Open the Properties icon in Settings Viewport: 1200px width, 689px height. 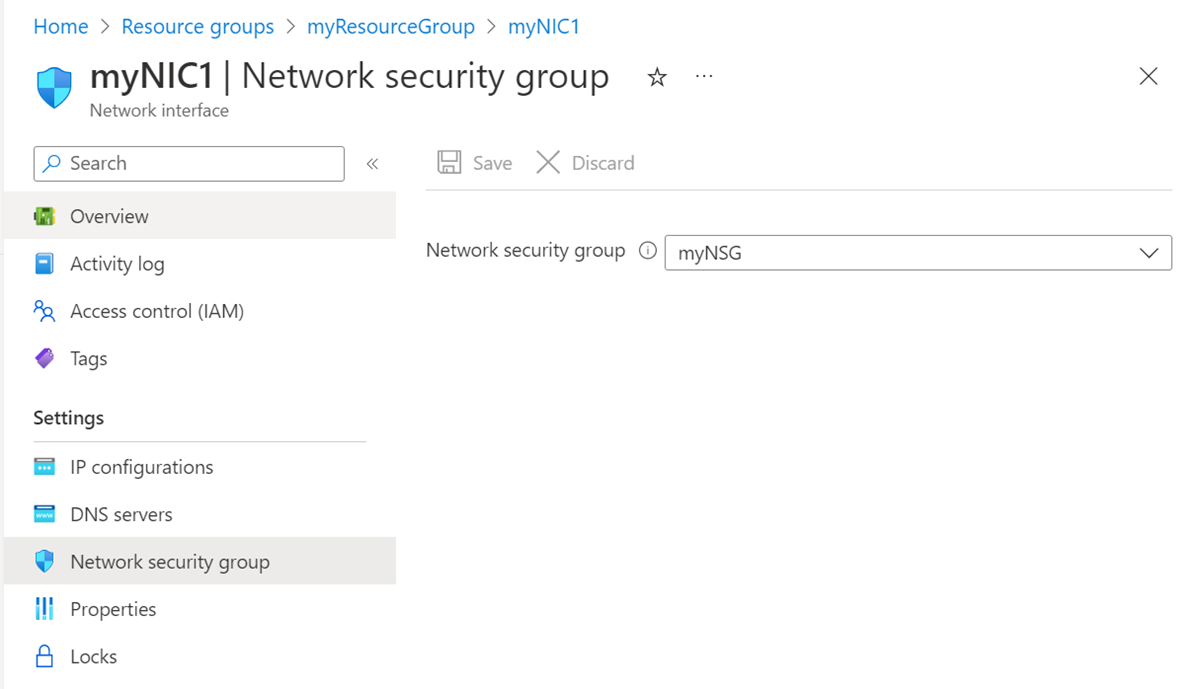click(x=44, y=608)
